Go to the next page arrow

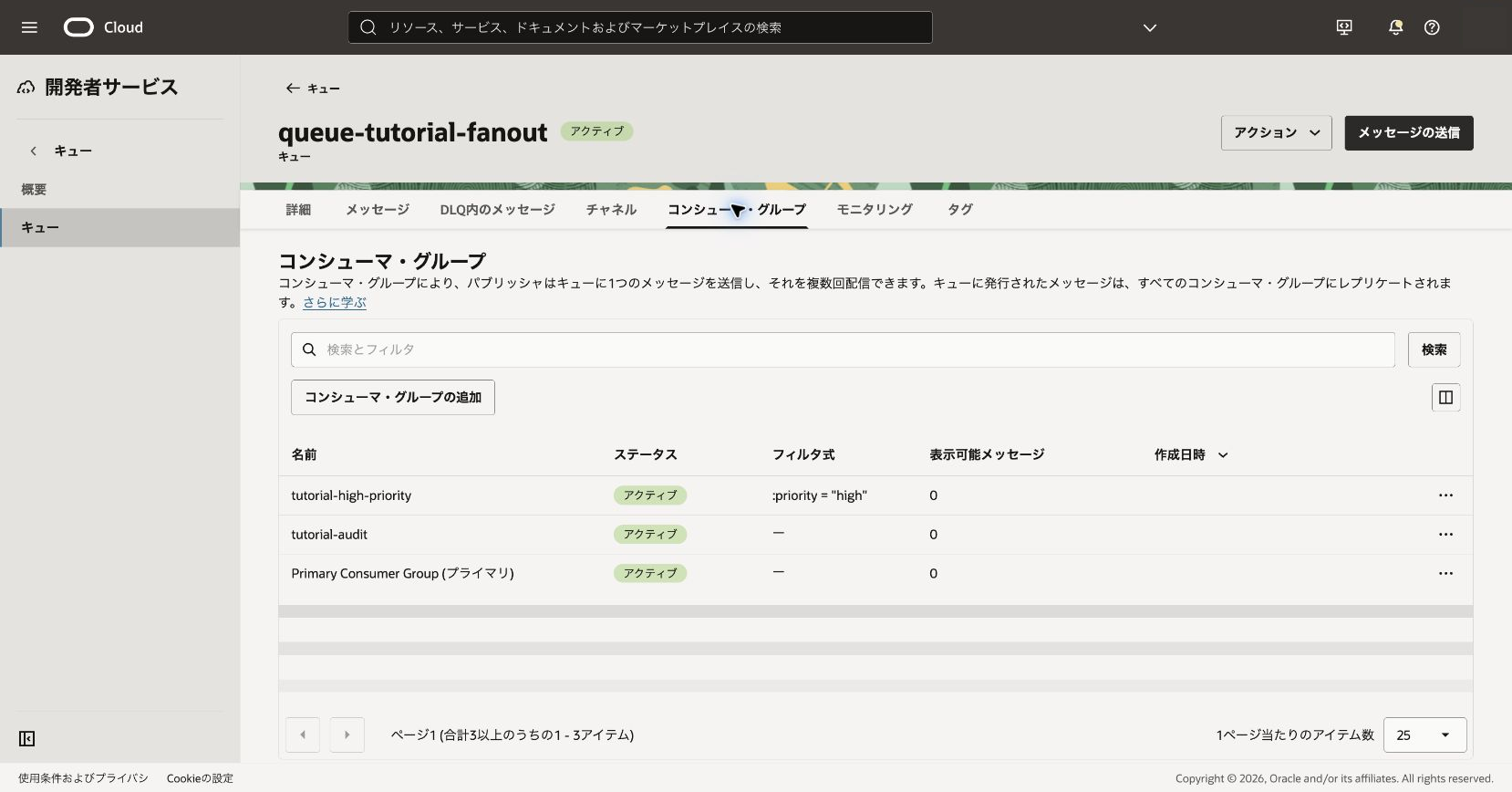coord(347,735)
